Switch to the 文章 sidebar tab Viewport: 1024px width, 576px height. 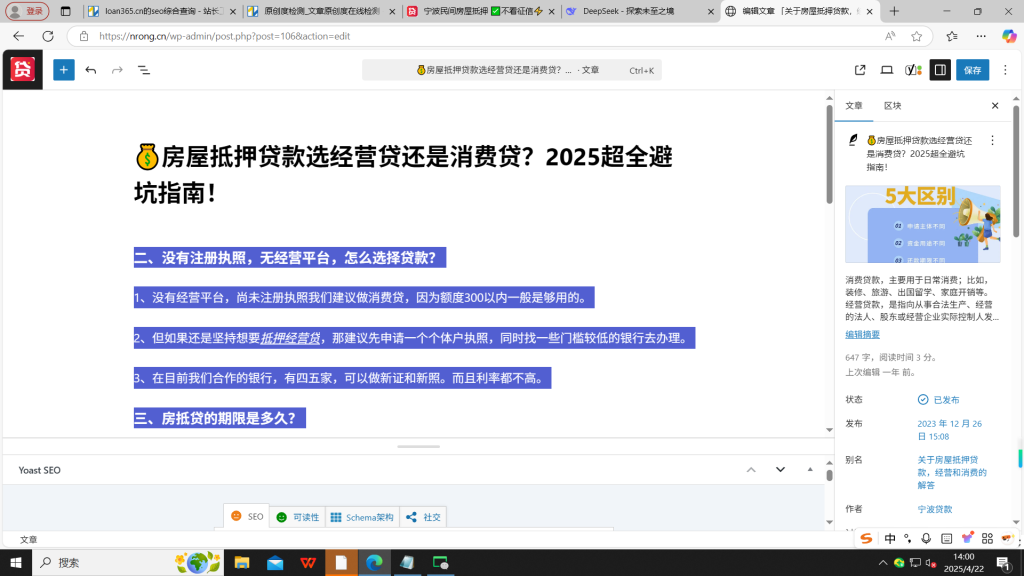(x=854, y=106)
